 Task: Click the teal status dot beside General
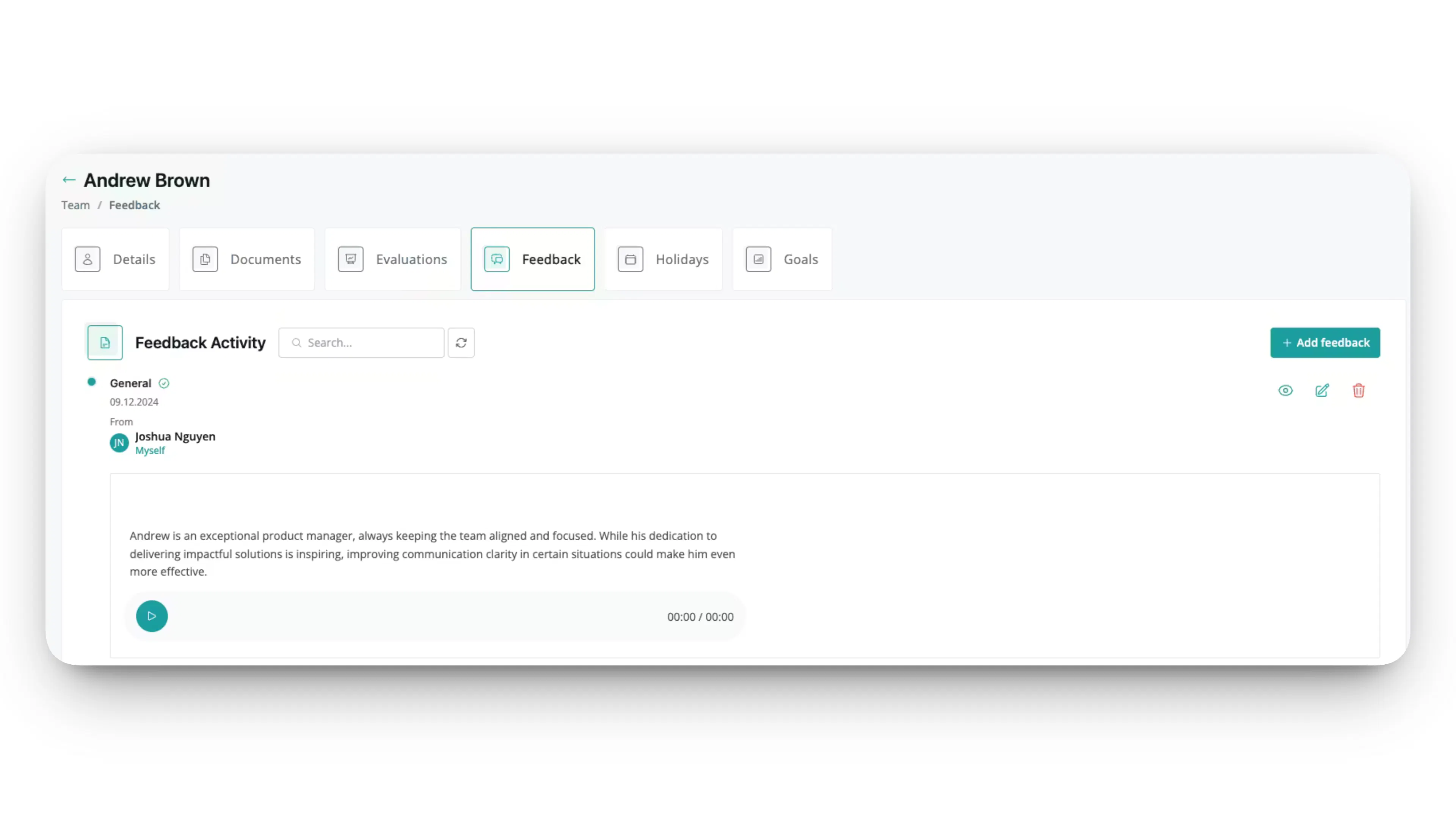[91, 382]
